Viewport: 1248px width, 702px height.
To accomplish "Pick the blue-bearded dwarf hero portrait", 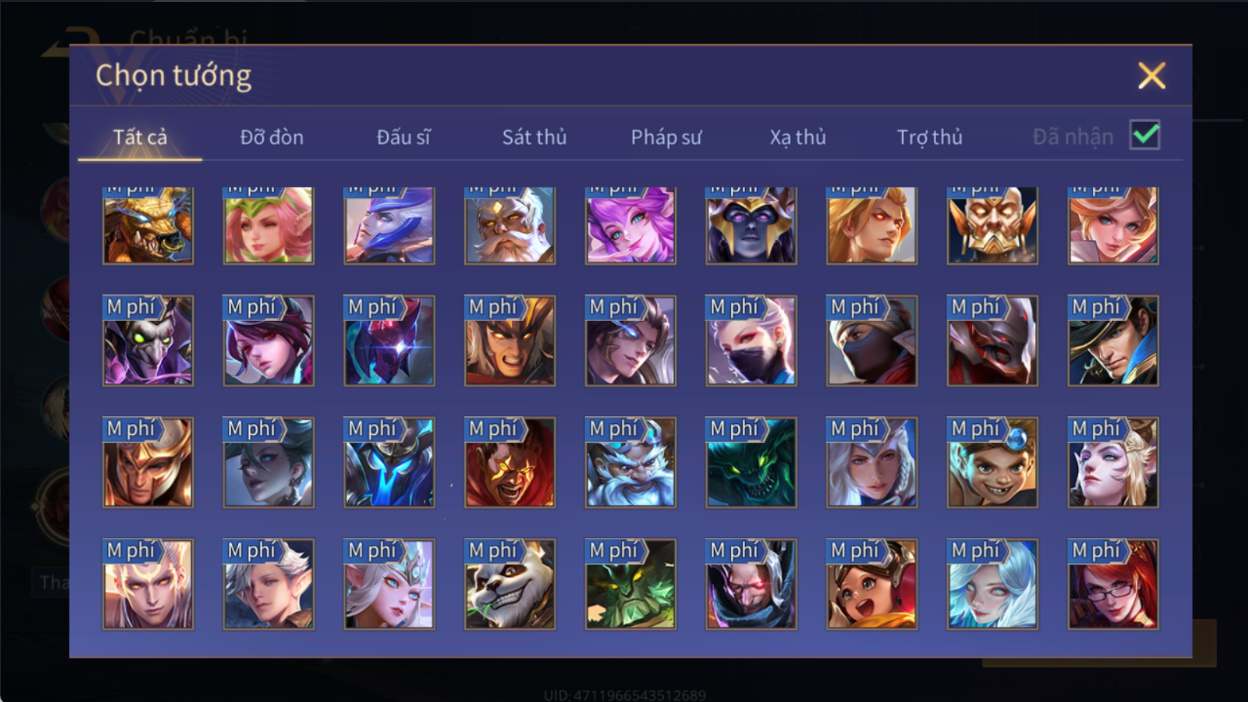I will (x=630, y=463).
